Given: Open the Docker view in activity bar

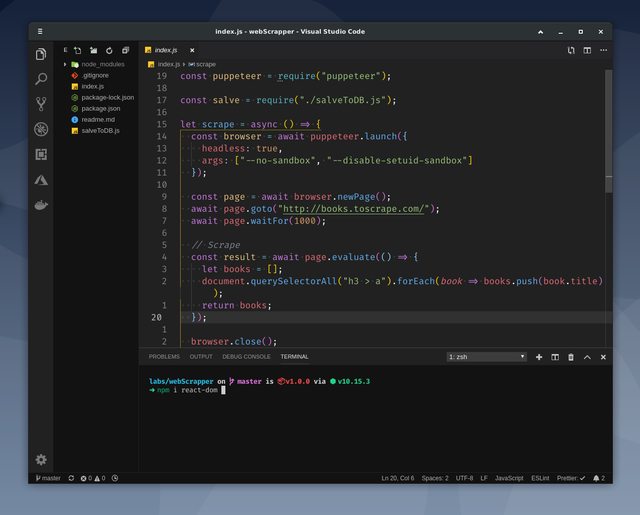Looking at the screenshot, I should (x=41, y=204).
